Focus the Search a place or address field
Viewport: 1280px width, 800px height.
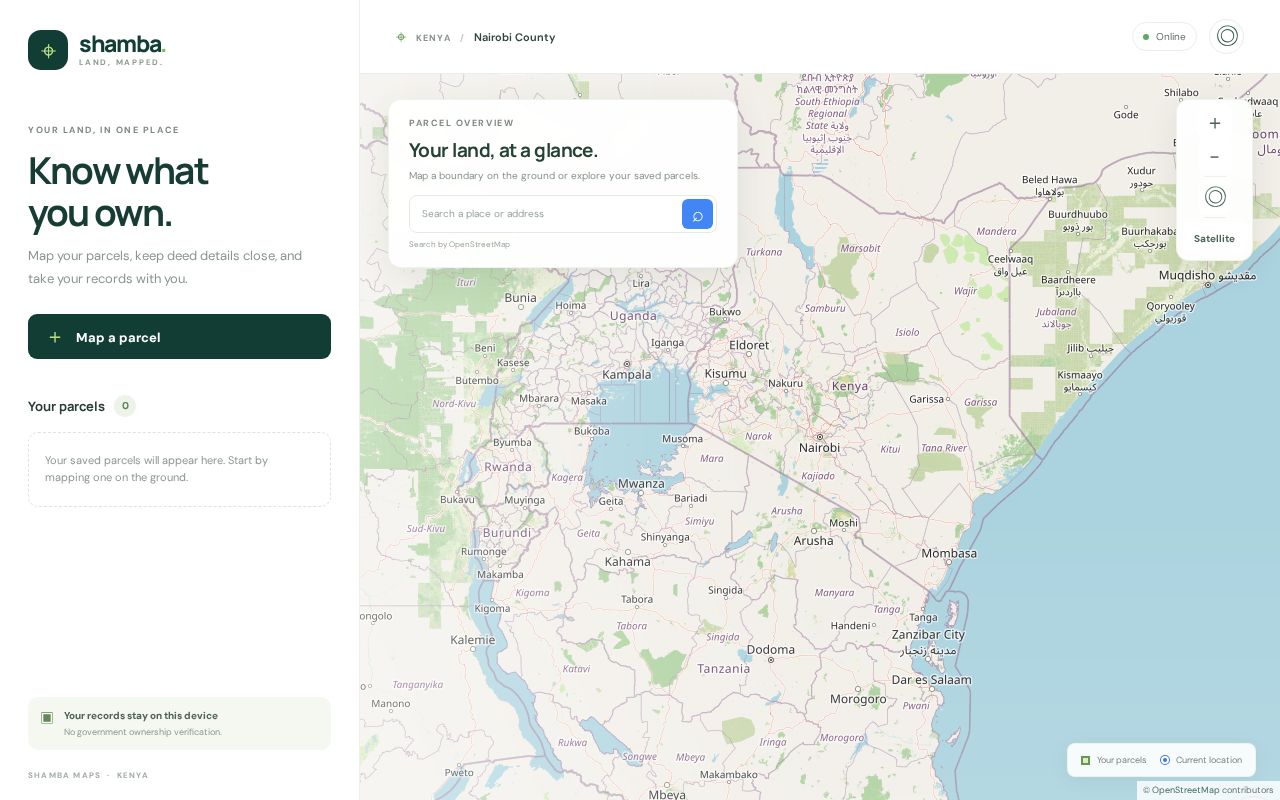tap(546, 214)
